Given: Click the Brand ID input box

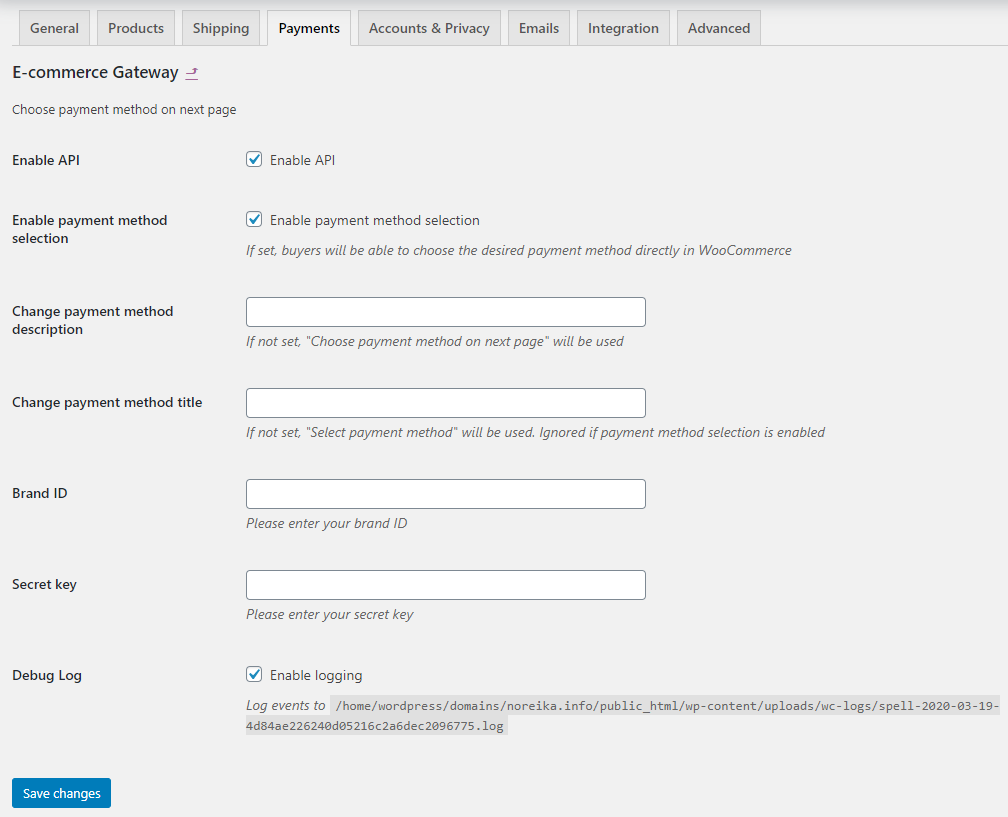Looking at the screenshot, I should 446,494.
